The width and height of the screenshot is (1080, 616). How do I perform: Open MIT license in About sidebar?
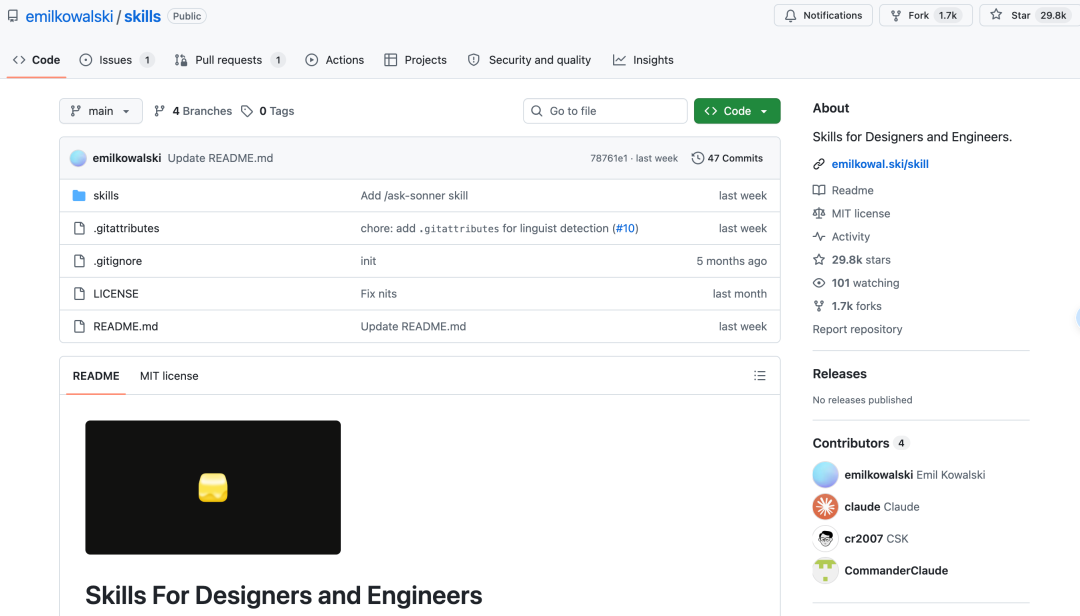click(x=860, y=214)
